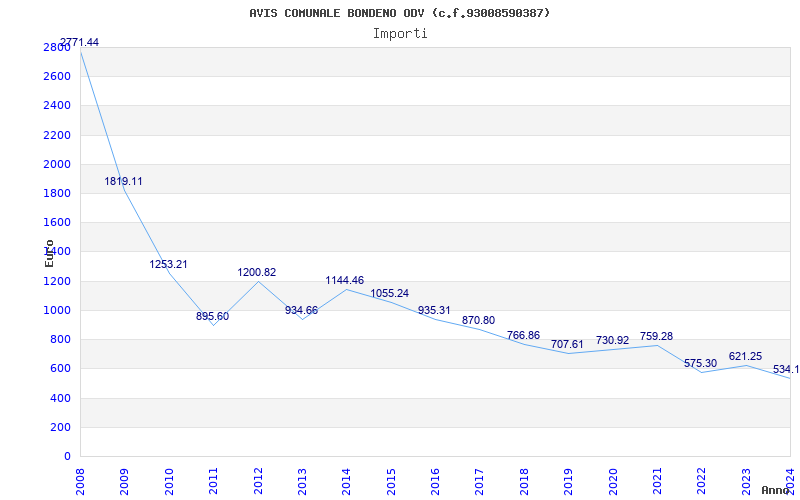Click the 600 y-axis tick label
Viewport: 800px width, 500px height.
(60, 368)
